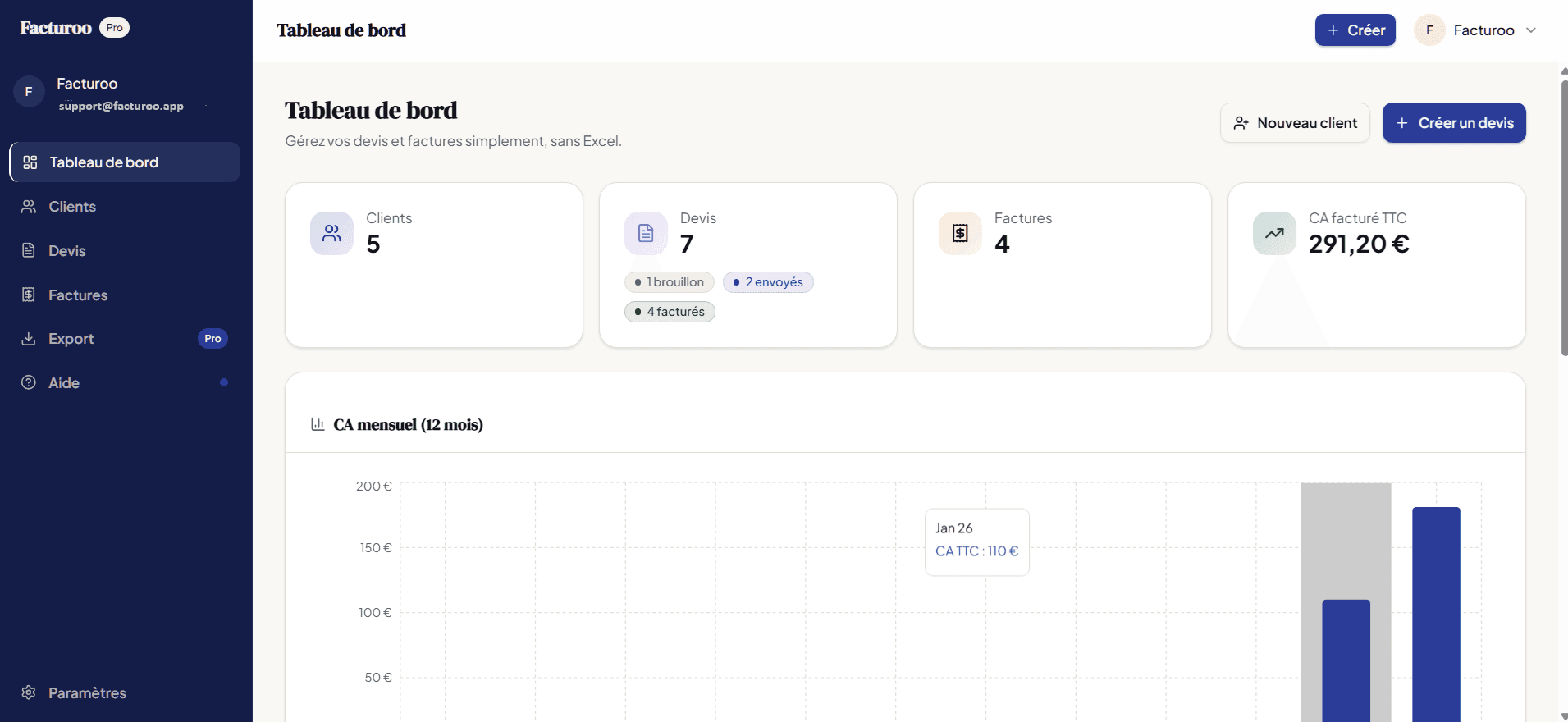Expand the sidebar Facturoo account profile
The image size is (1568, 722).
123,93
